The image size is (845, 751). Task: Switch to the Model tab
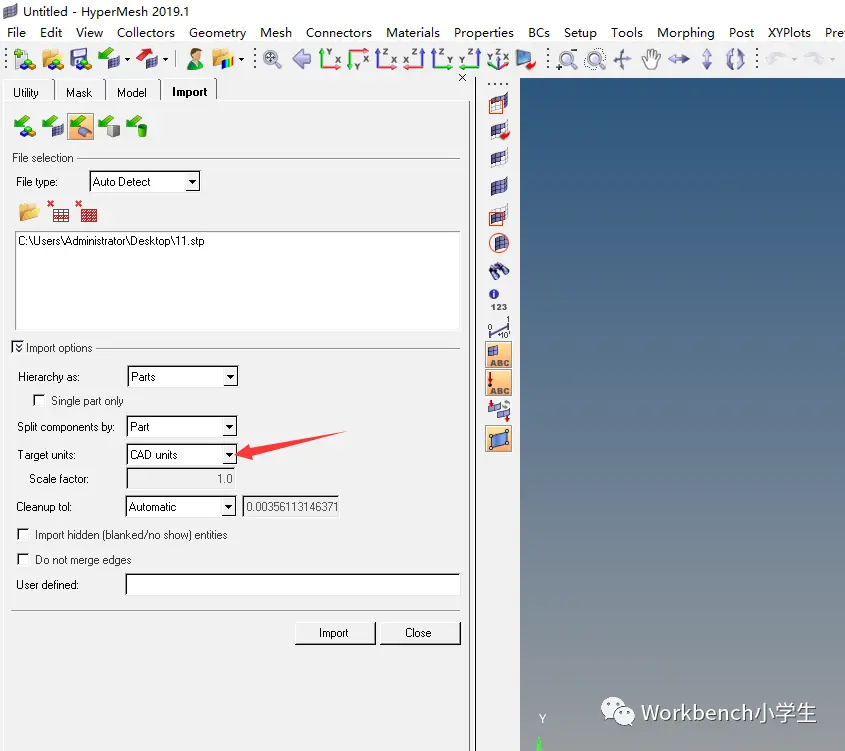click(x=131, y=92)
